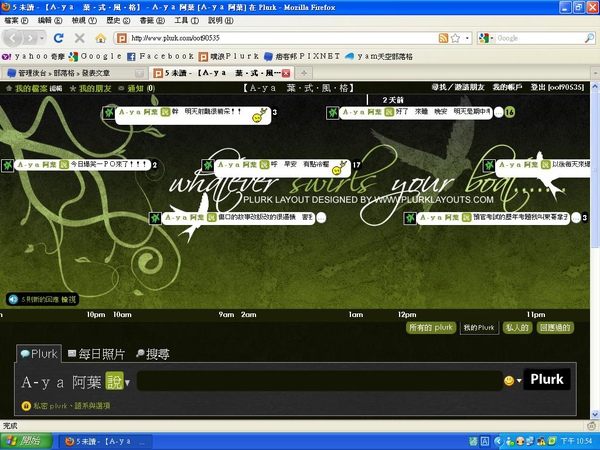600x450 pixels.
Task: Open the yam天空部落格 bookmark
Action: [x=378, y=57]
